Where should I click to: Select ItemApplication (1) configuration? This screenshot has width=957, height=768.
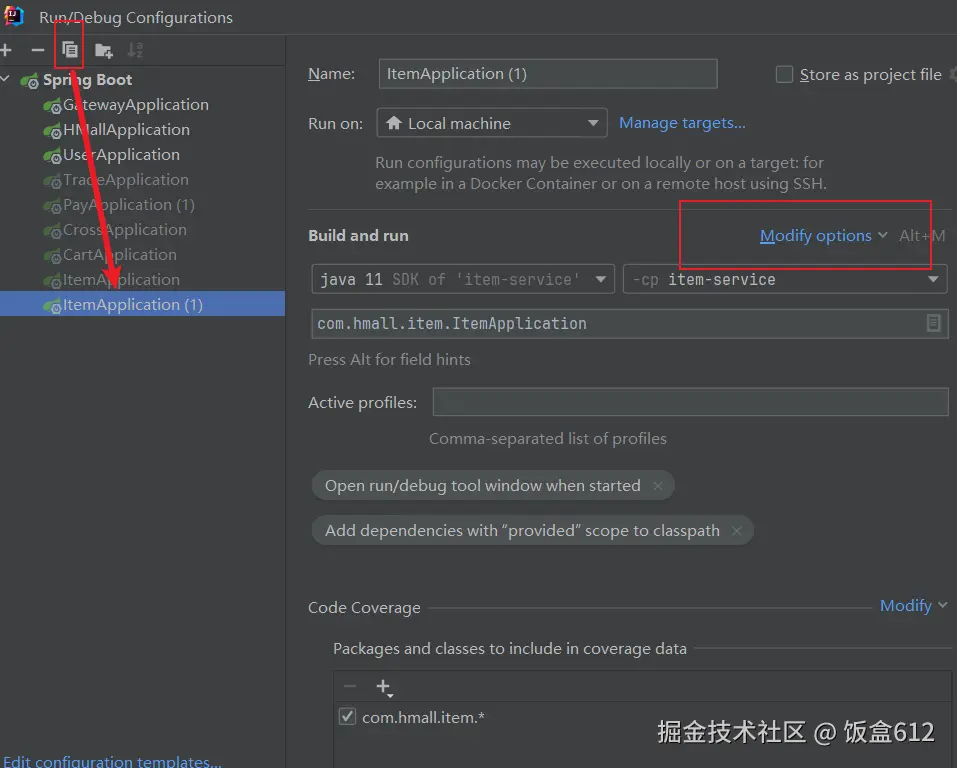coord(142,304)
